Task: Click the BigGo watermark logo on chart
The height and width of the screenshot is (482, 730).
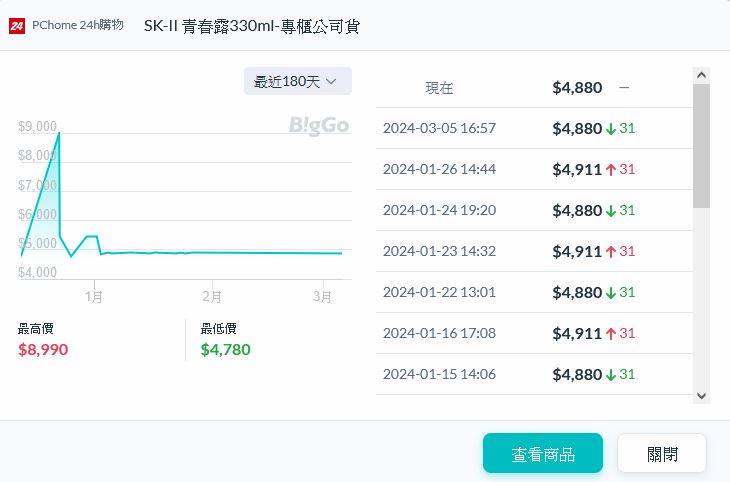Action: (318, 125)
